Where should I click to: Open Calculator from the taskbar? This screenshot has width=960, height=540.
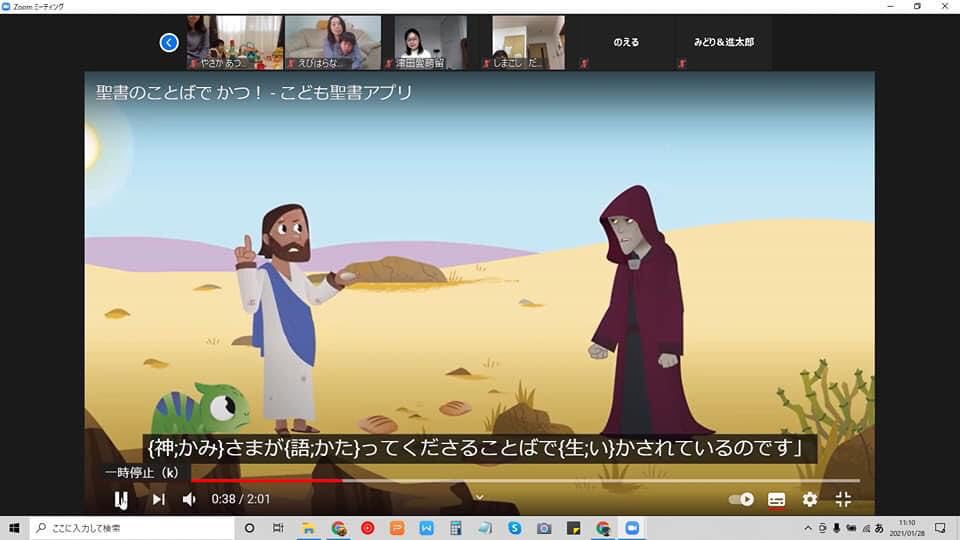(456, 528)
